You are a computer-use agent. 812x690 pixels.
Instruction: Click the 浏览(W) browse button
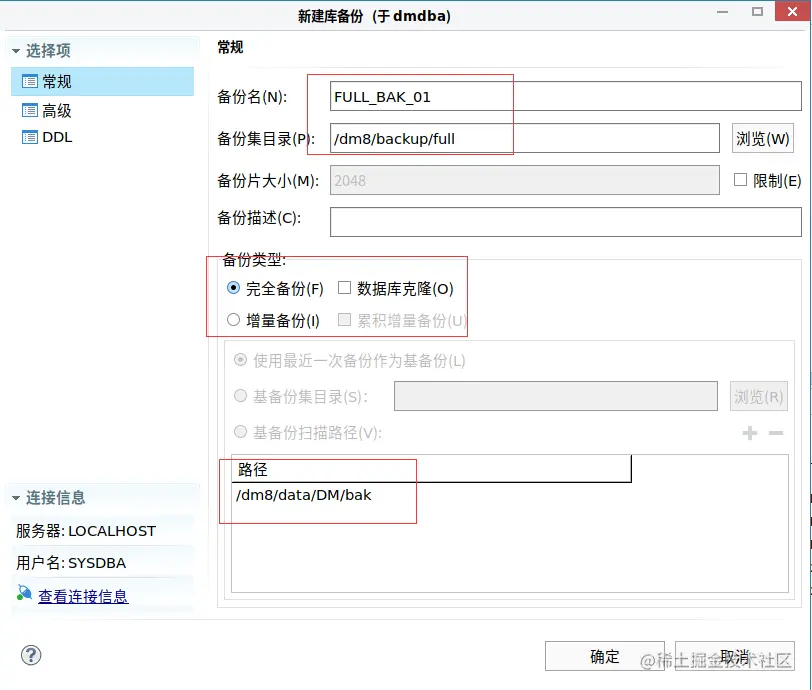(x=763, y=137)
